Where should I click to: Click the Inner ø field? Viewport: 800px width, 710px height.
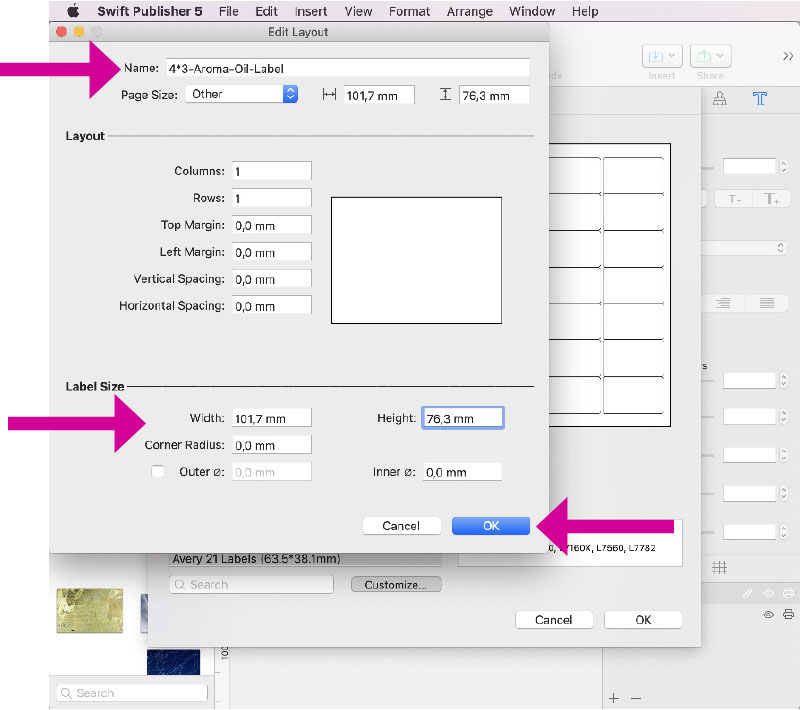point(462,472)
